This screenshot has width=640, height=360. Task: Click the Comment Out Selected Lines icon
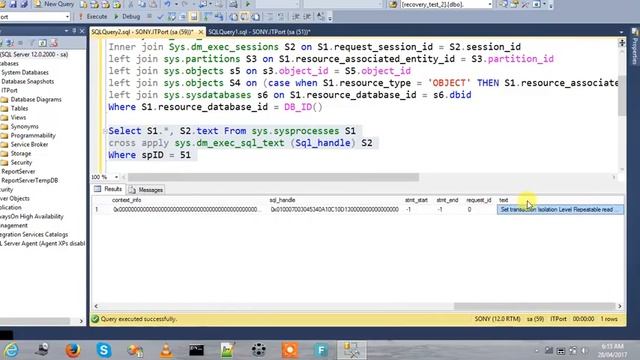coord(270,17)
